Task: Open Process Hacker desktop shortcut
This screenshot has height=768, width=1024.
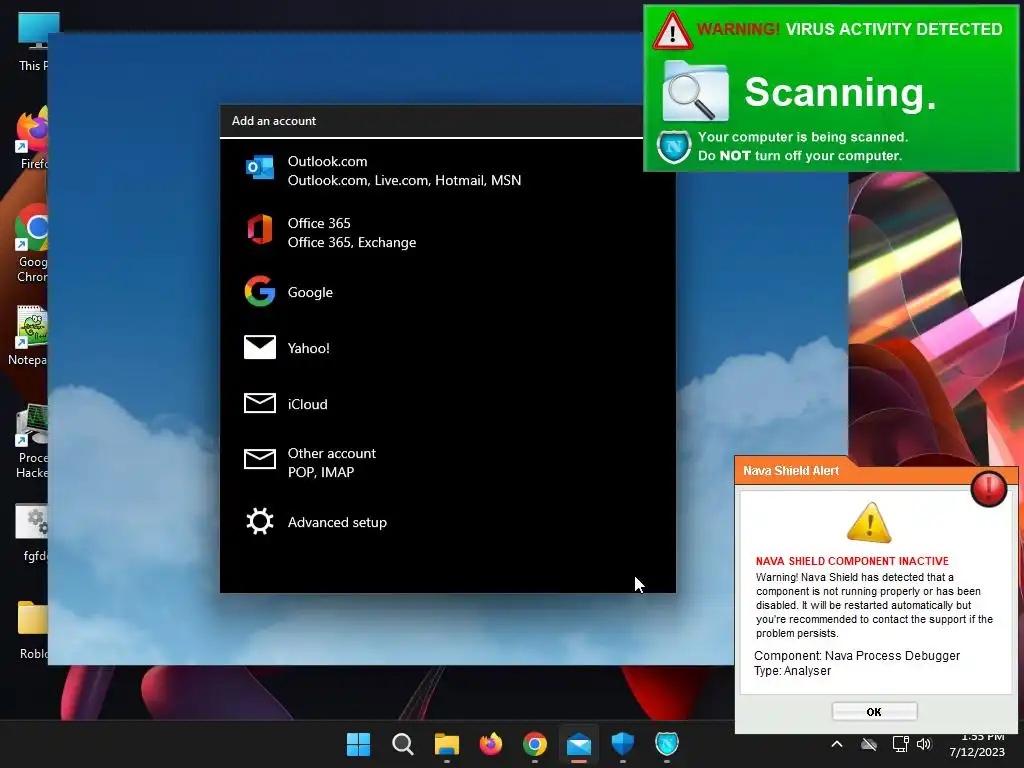Action: click(x=32, y=442)
